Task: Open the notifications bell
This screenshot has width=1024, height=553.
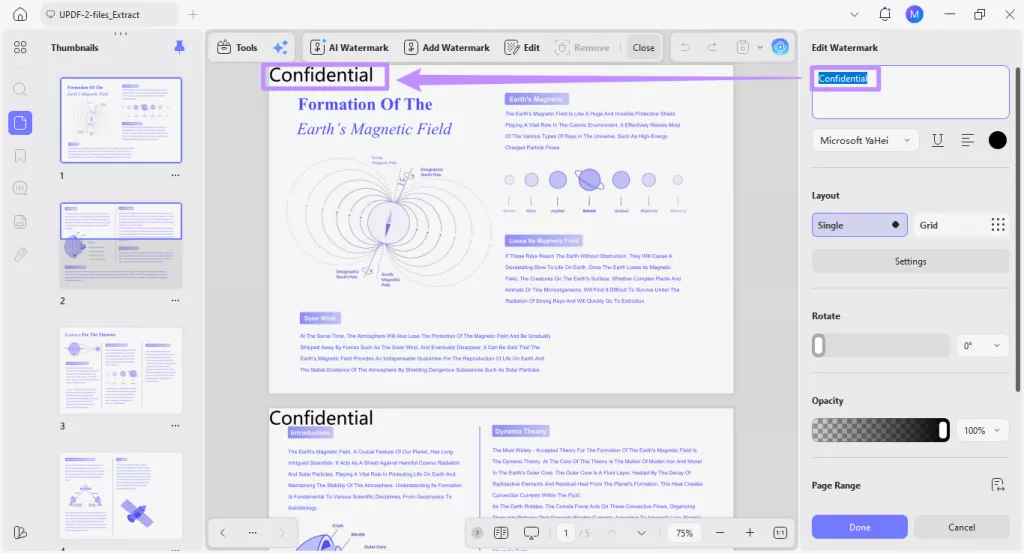Action: pyautogui.click(x=884, y=14)
